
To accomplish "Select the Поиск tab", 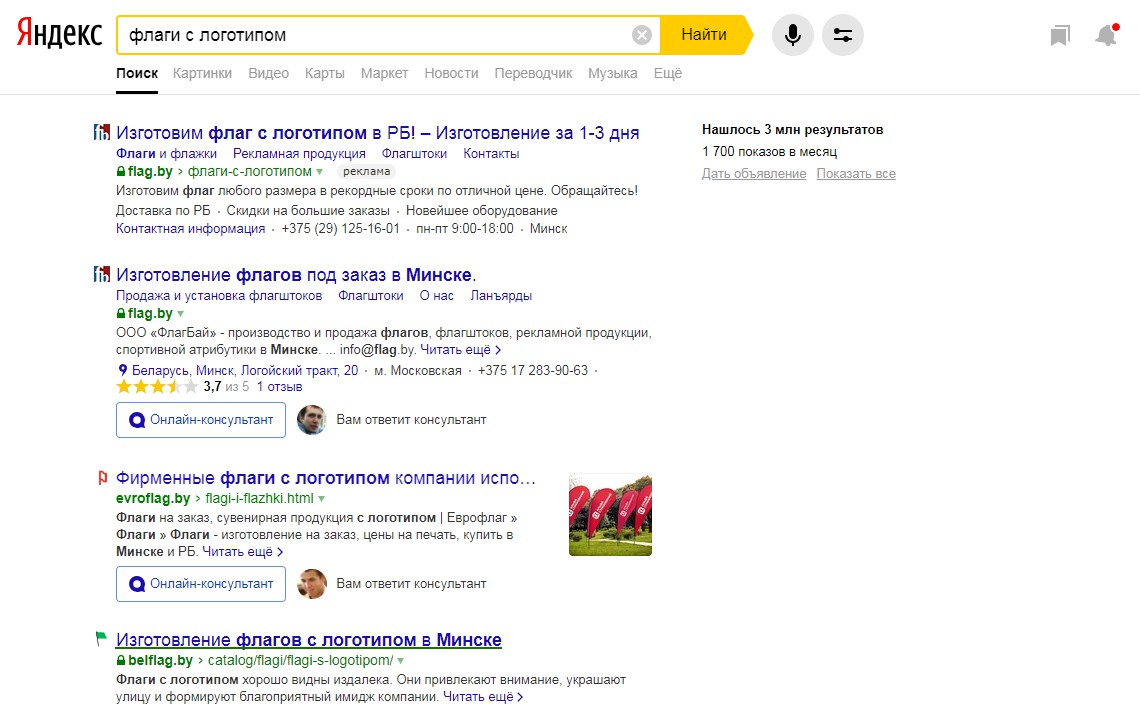I will [x=137, y=73].
